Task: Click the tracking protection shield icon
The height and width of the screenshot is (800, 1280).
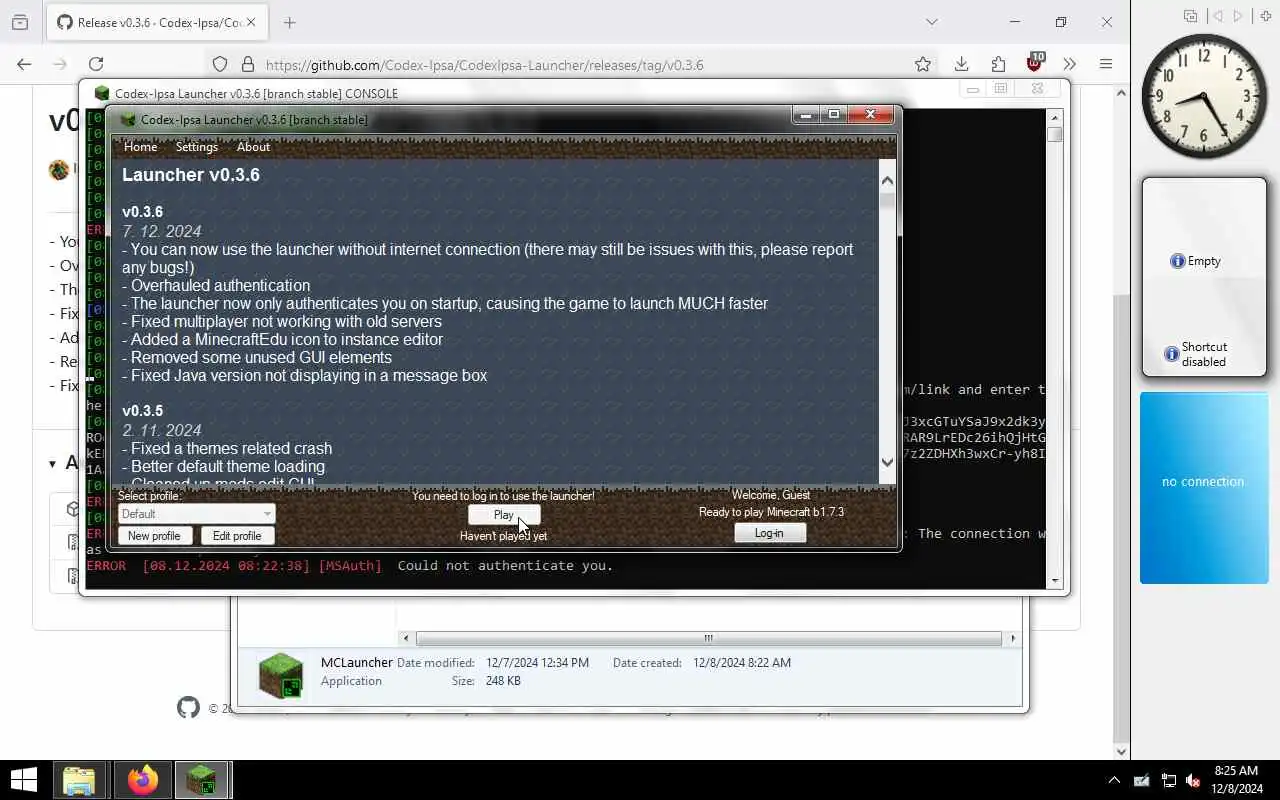Action: [220, 64]
